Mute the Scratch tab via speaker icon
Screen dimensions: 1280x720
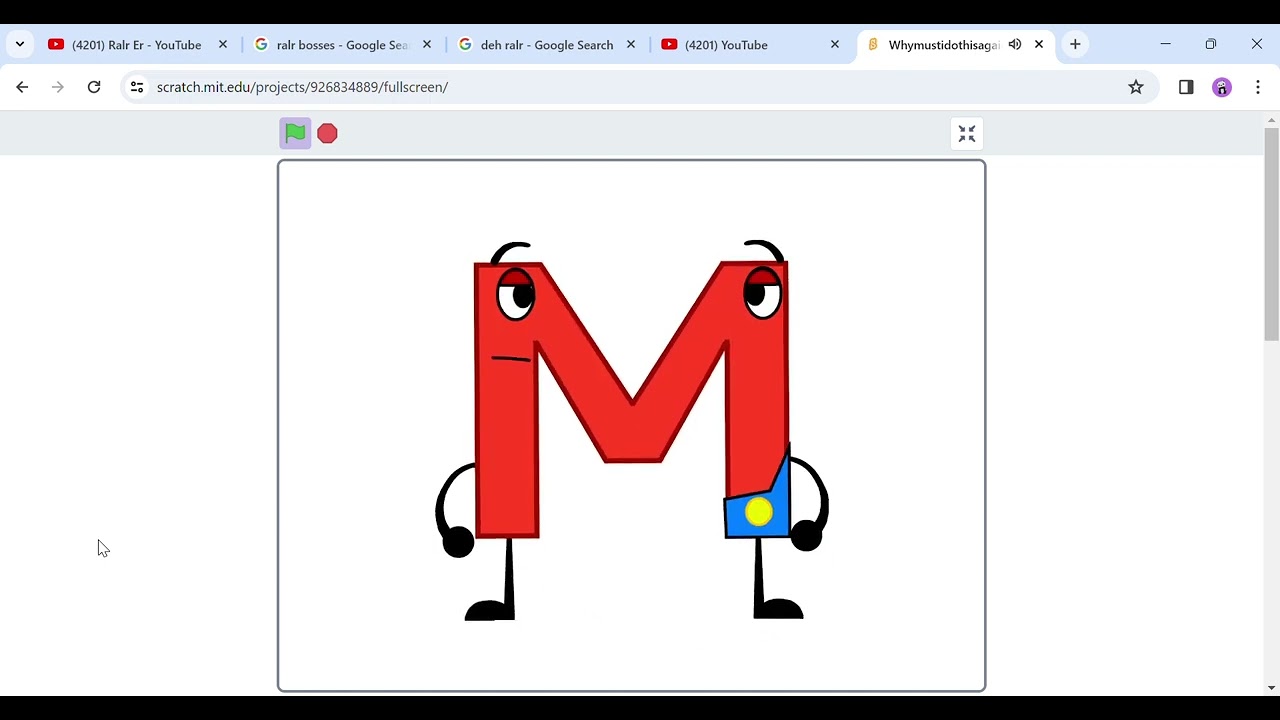1015,45
